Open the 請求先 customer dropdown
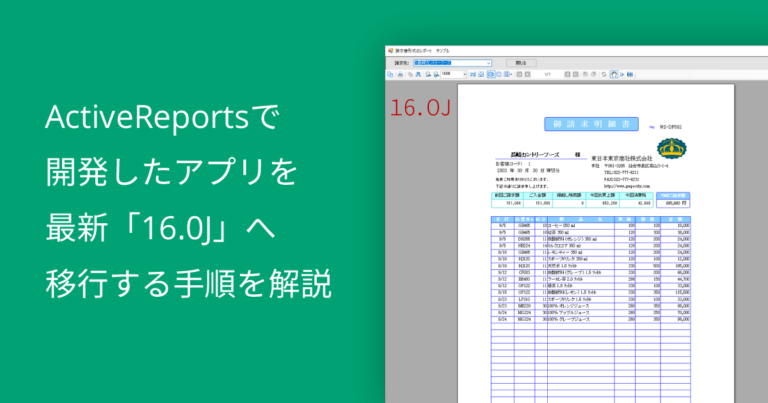This screenshot has height=403, width=768. (x=452, y=63)
